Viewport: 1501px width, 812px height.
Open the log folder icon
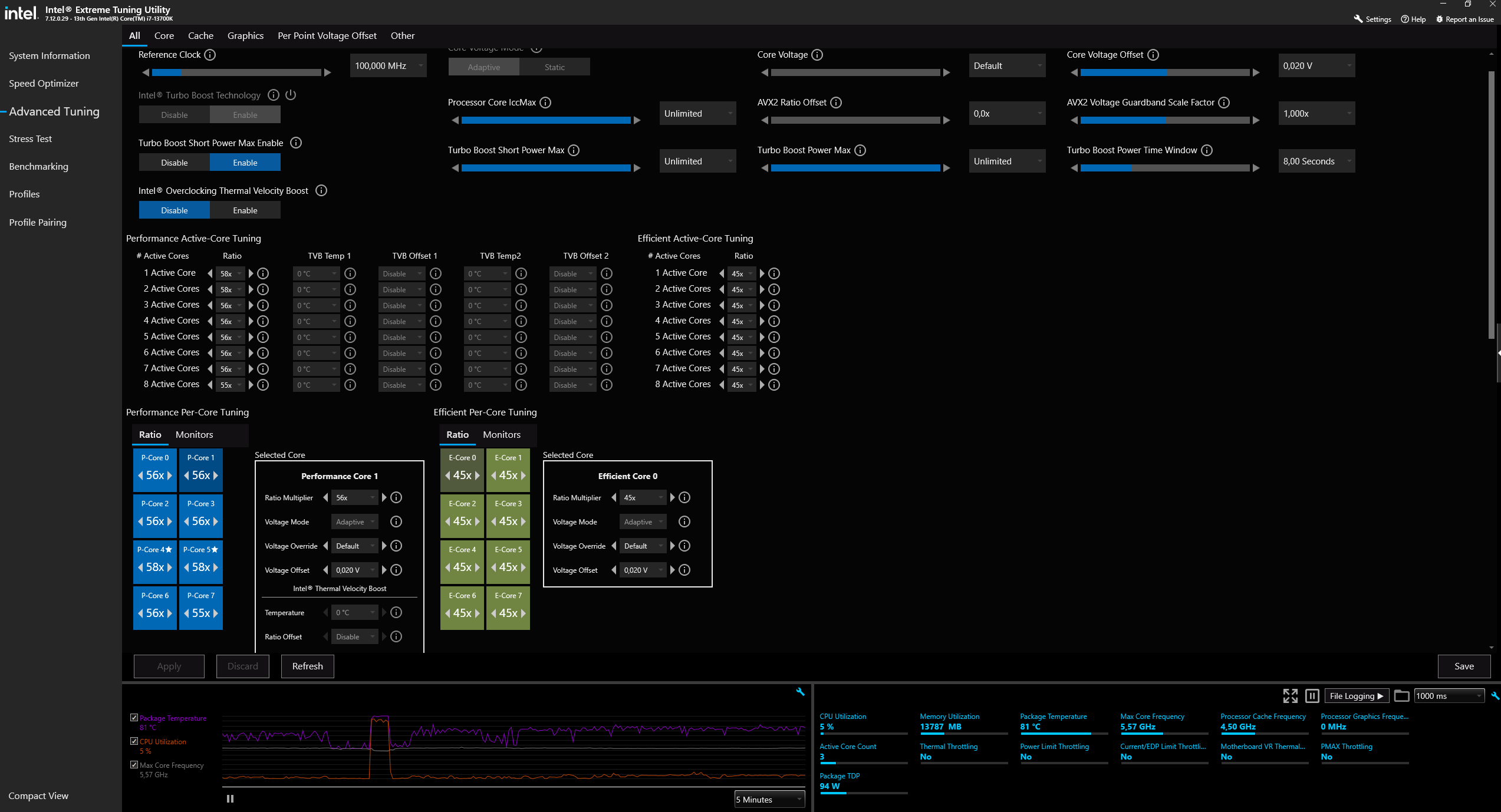click(1402, 696)
